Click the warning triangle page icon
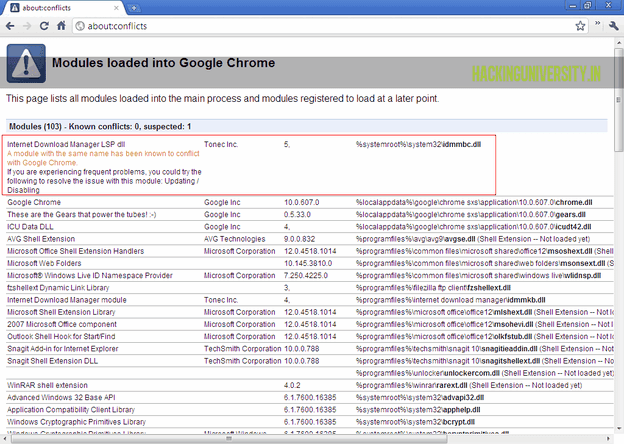 point(26,63)
